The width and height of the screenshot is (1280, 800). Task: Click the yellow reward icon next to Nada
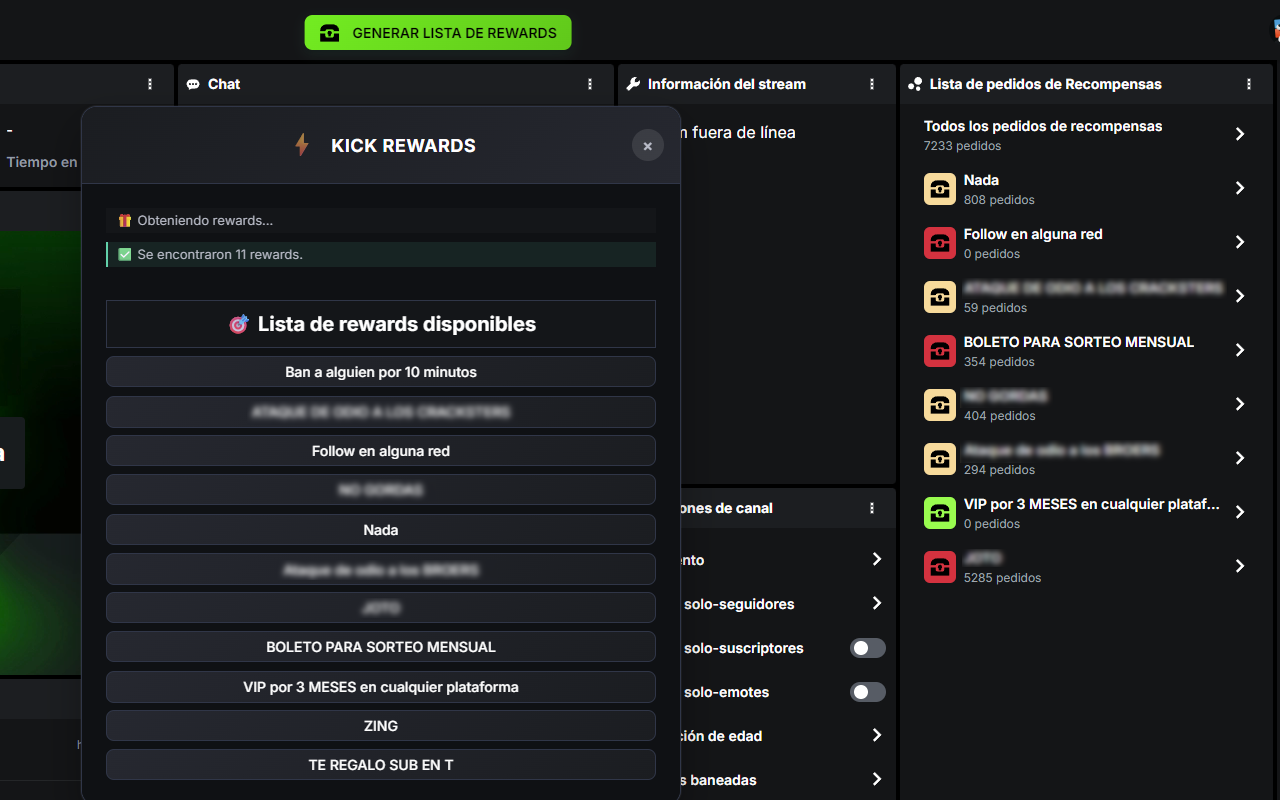(940, 188)
